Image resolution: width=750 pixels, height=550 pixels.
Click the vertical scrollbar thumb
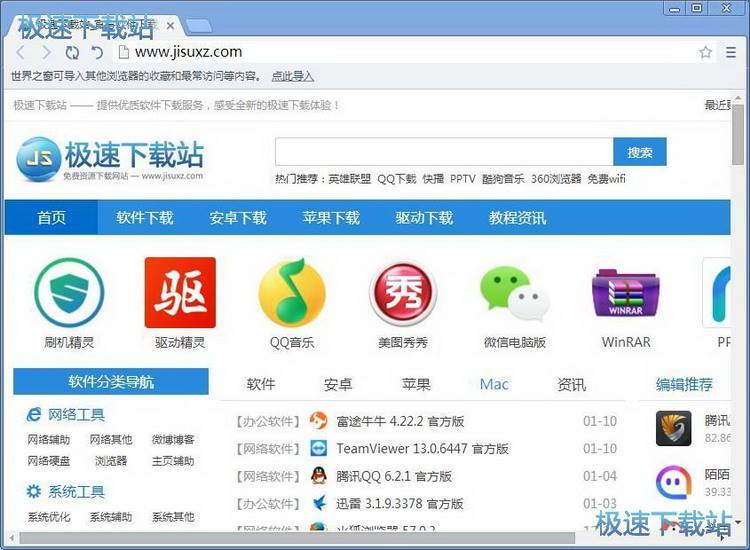click(x=738, y=135)
